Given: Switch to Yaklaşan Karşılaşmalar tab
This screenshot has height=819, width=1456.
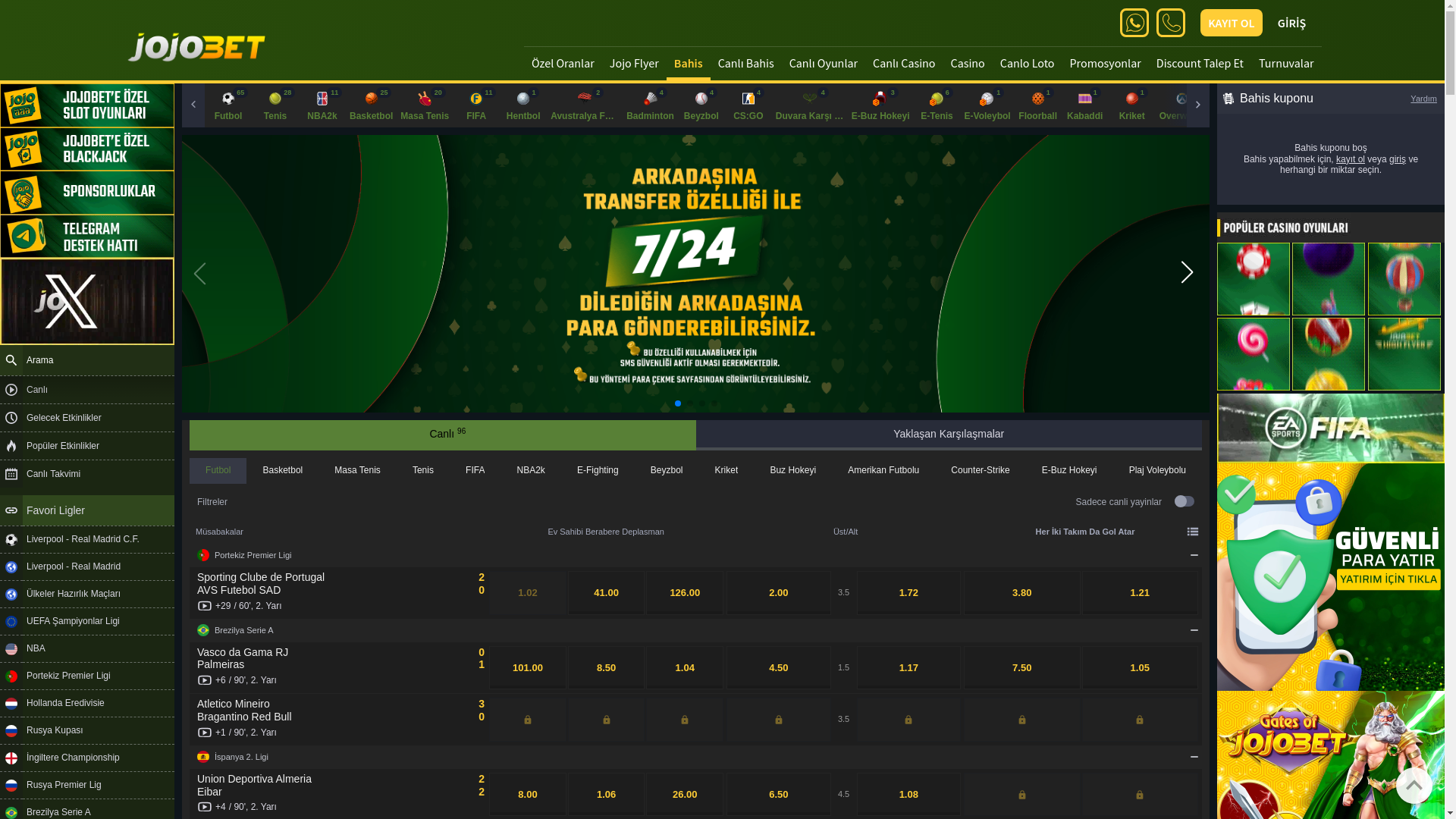Looking at the screenshot, I should click(949, 435).
